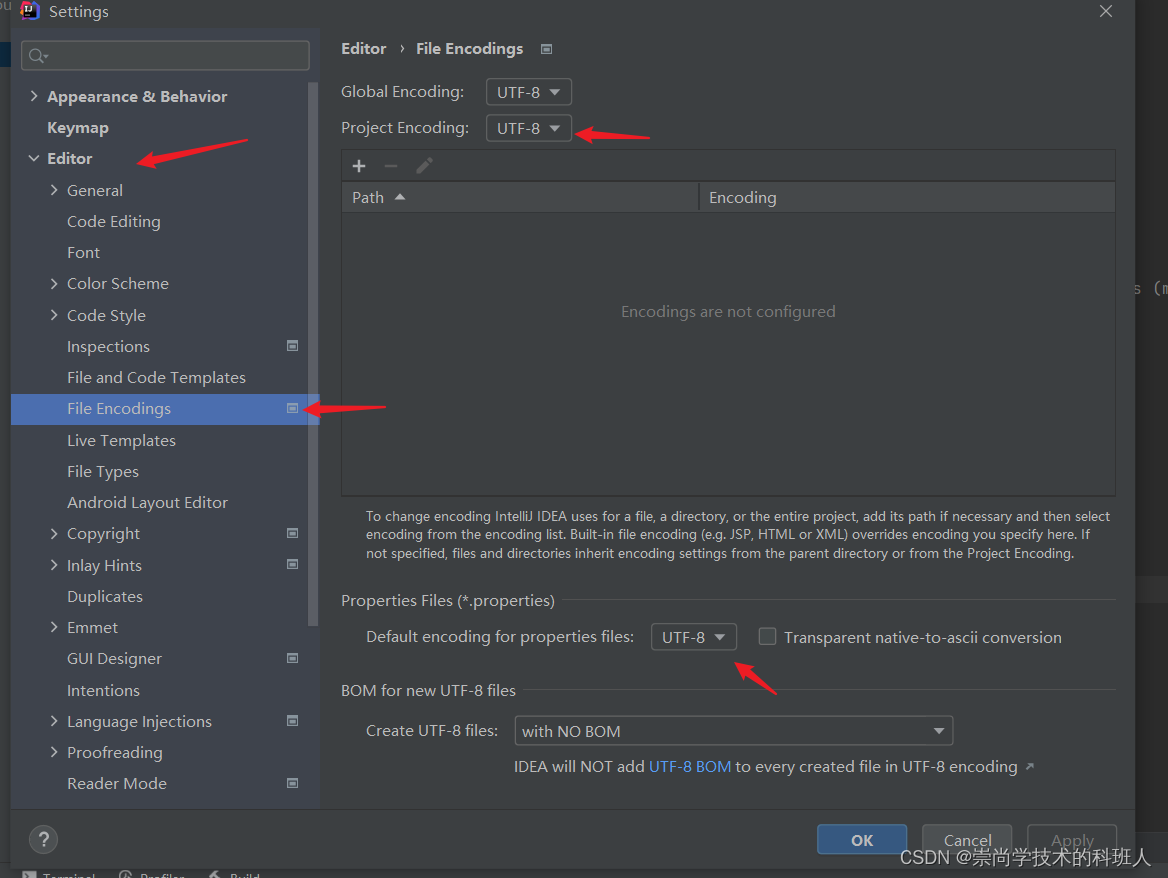Click the Cancel button
The image size is (1168, 878).
tap(967, 840)
